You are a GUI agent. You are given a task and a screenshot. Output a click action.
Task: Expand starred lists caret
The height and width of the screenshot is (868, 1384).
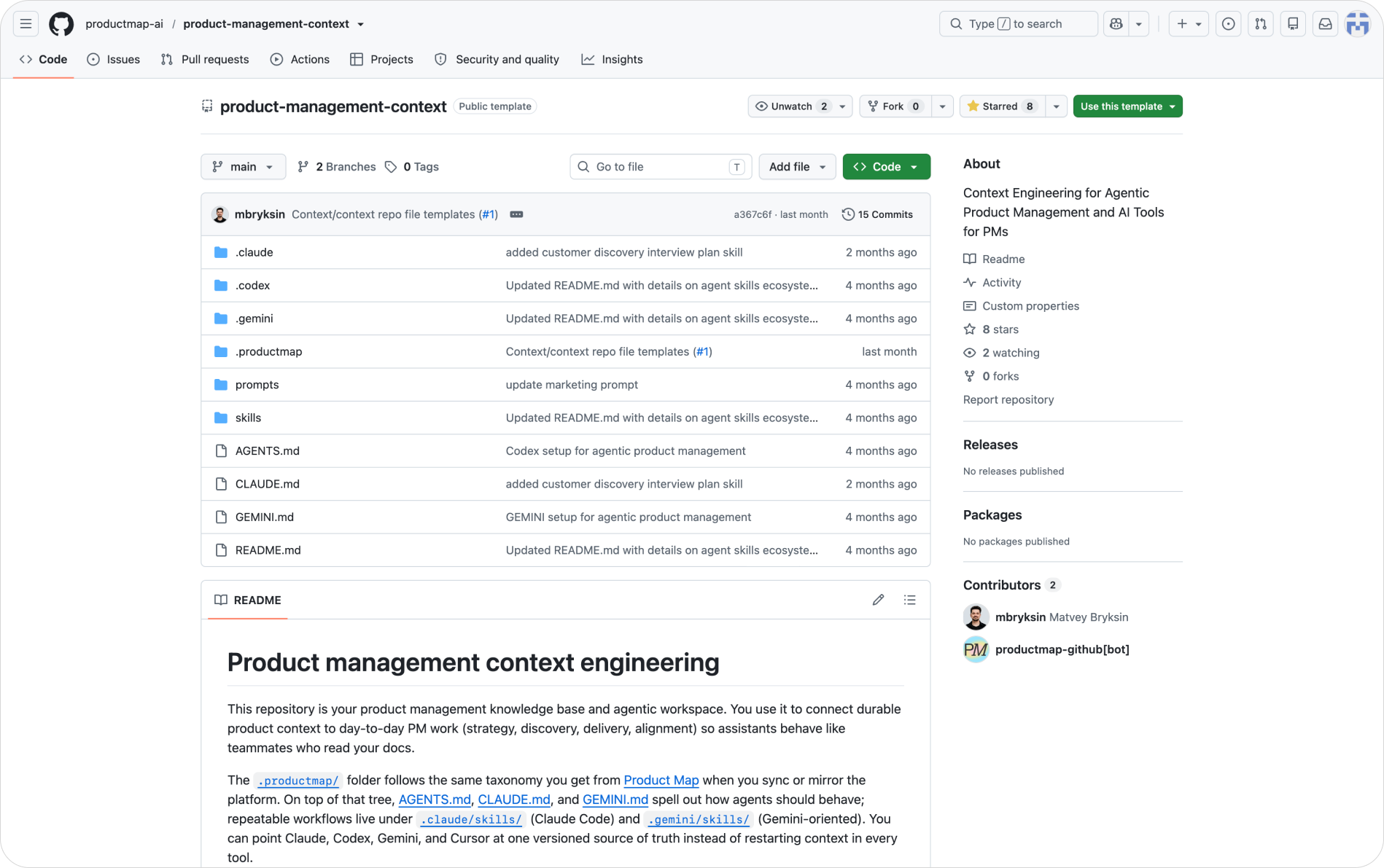(x=1057, y=106)
